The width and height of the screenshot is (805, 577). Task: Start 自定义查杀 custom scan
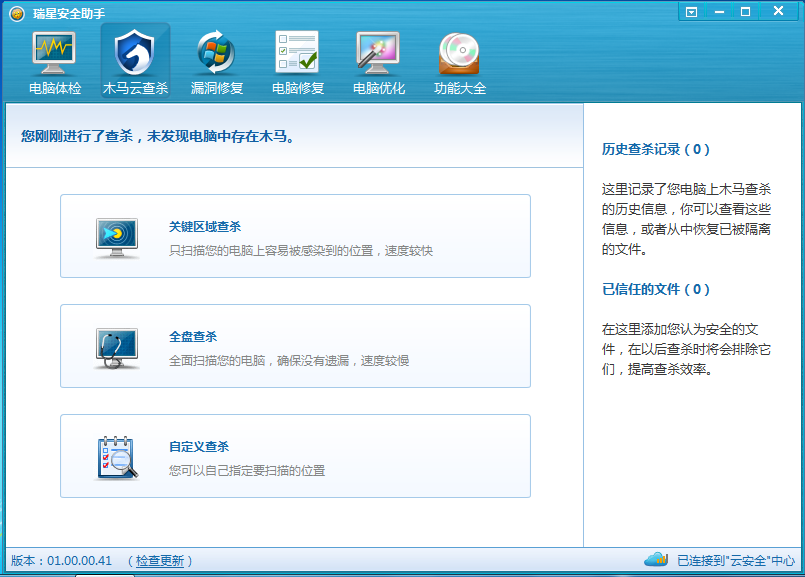tap(295, 456)
